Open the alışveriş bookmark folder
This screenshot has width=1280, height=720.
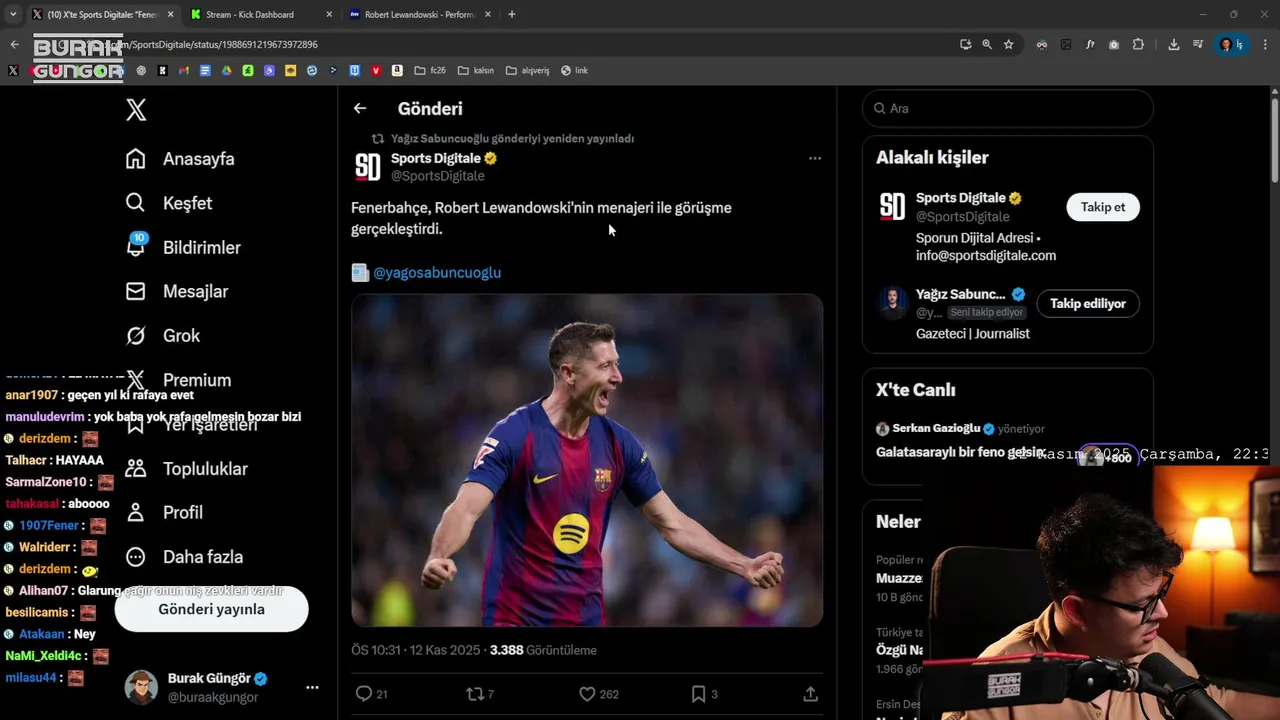click(528, 71)
